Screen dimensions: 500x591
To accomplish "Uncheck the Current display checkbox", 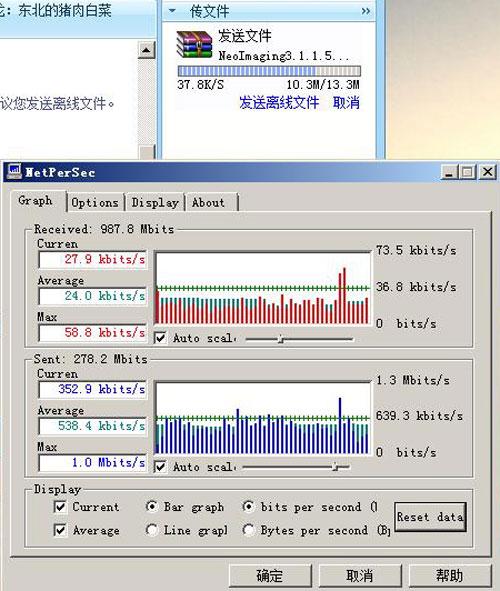I will pyautogui.click(x=60, y=507).
